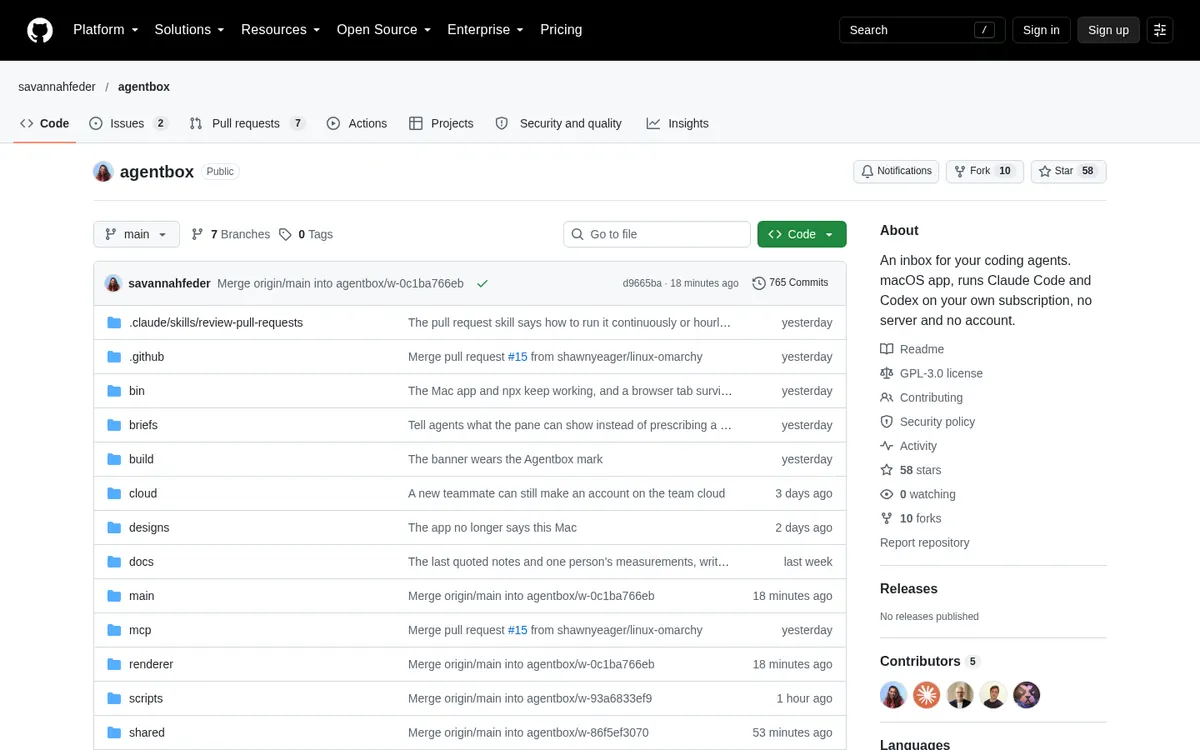Viewport: 1200px width, 750px height.
Task: Click the scales icon next to GPL-3.0 license
Action: tap(886, 373)
